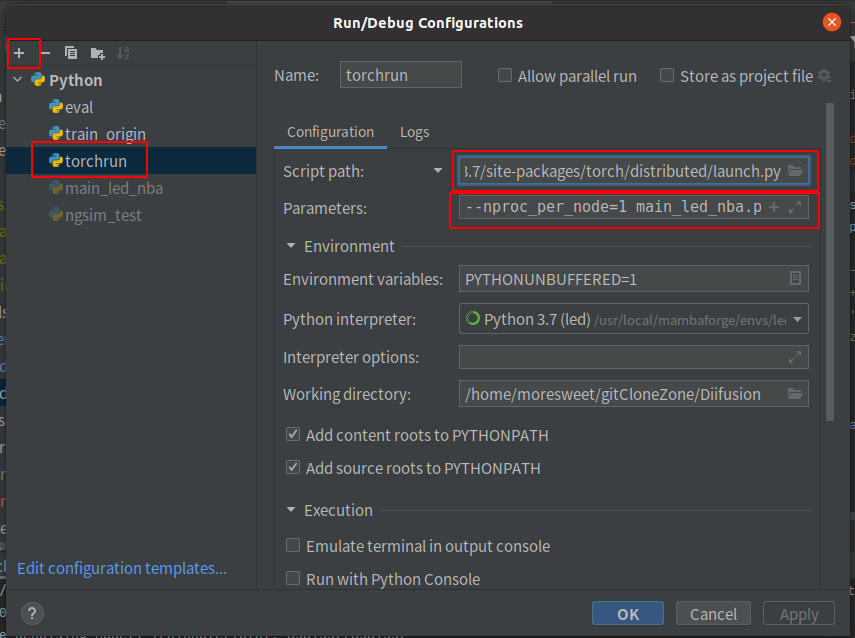Remove configuration with minus icon
The image size is (855, 638).
(x=45, y=53)
